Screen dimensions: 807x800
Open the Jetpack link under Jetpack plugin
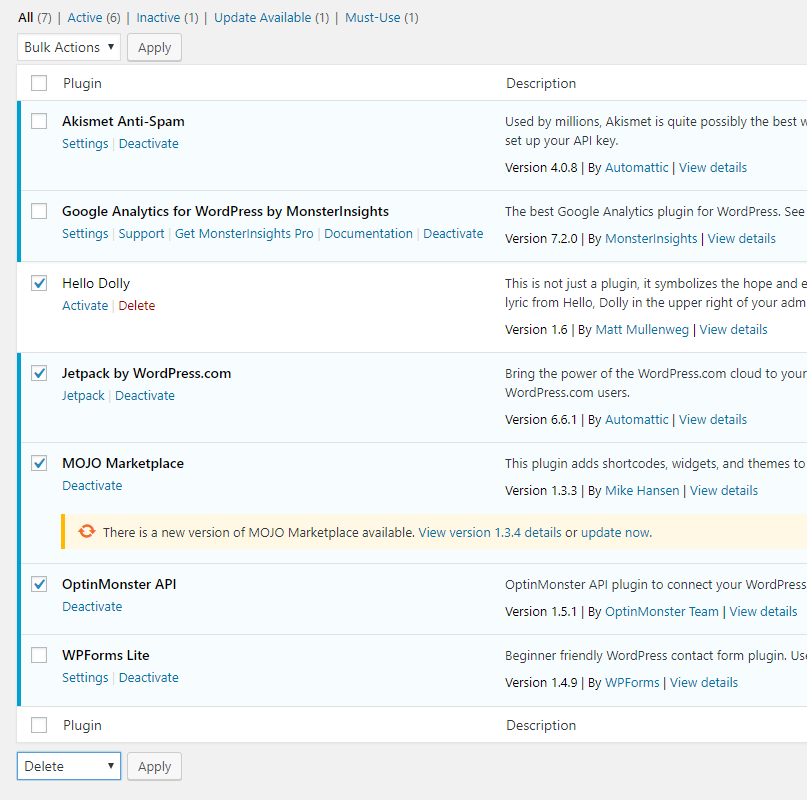point(83,396)
